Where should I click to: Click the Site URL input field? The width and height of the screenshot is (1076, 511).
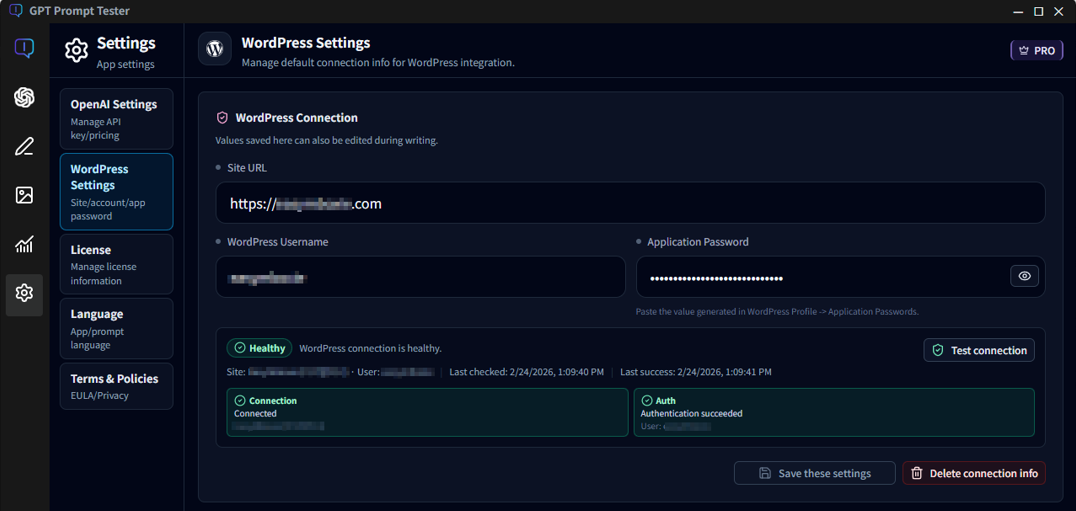pyautogui.click(x=630, y=203)
